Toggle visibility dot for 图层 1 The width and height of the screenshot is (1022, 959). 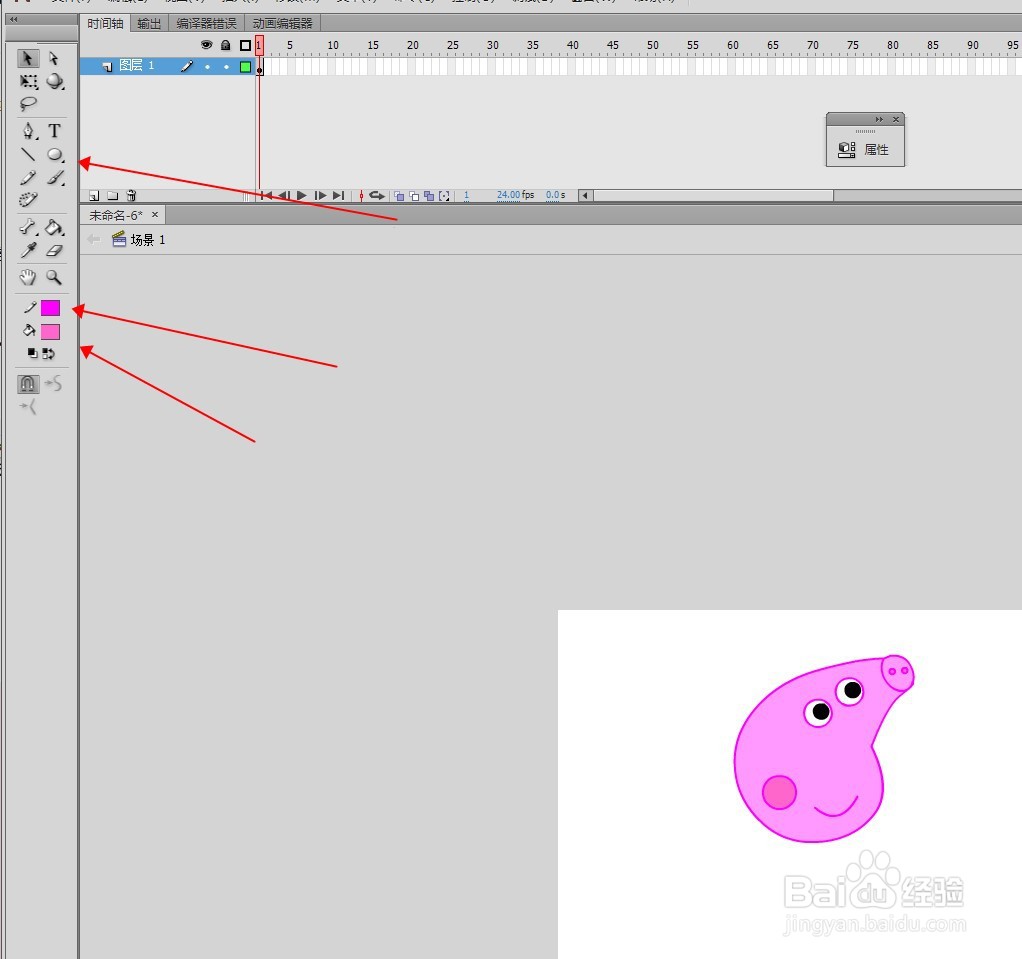207,66
